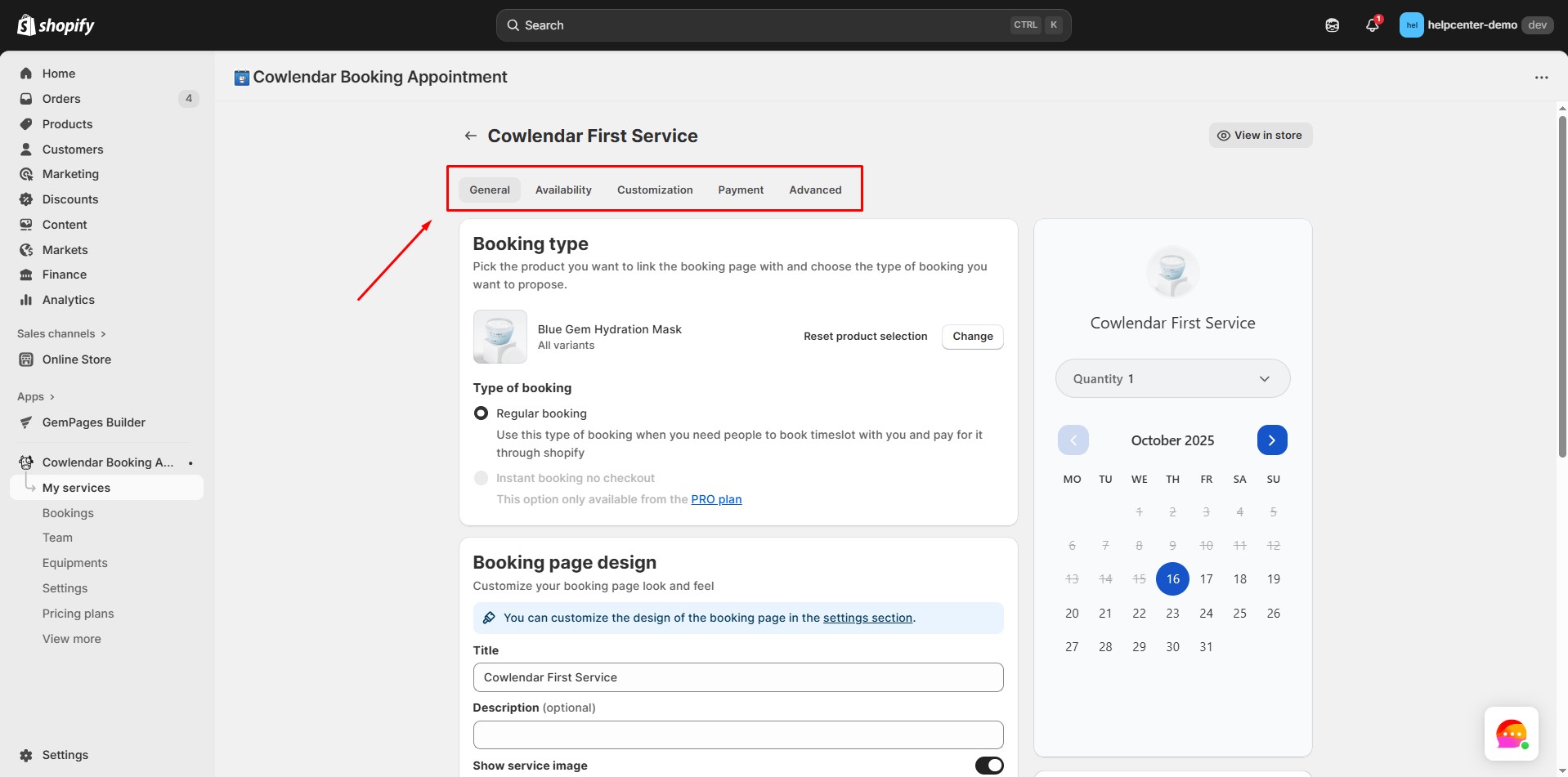This screenshot has height=777, width=1568.
Task: Click the notifications bell icon
Action: [1372, 25]
